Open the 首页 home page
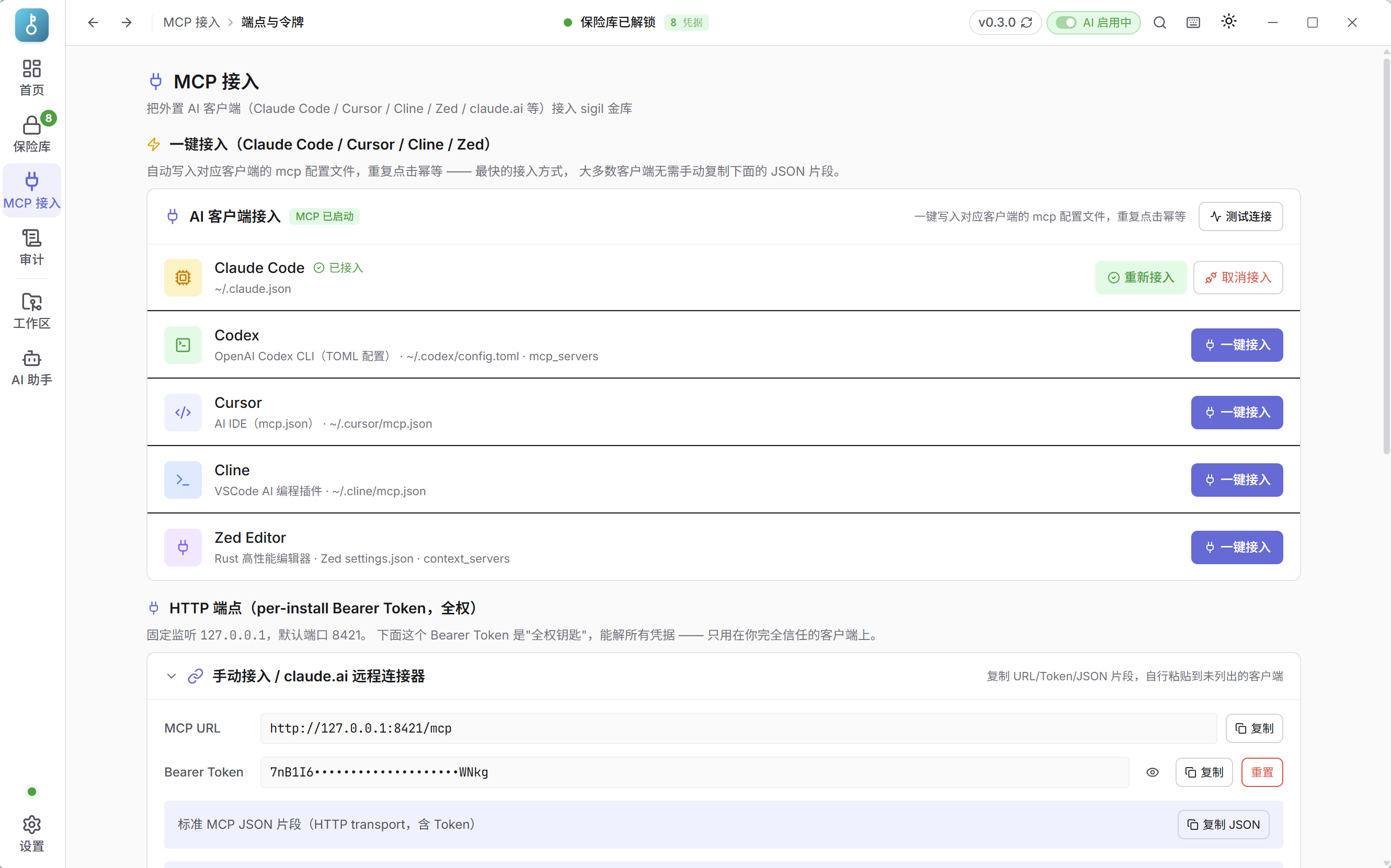 click(x=31, y=77)
